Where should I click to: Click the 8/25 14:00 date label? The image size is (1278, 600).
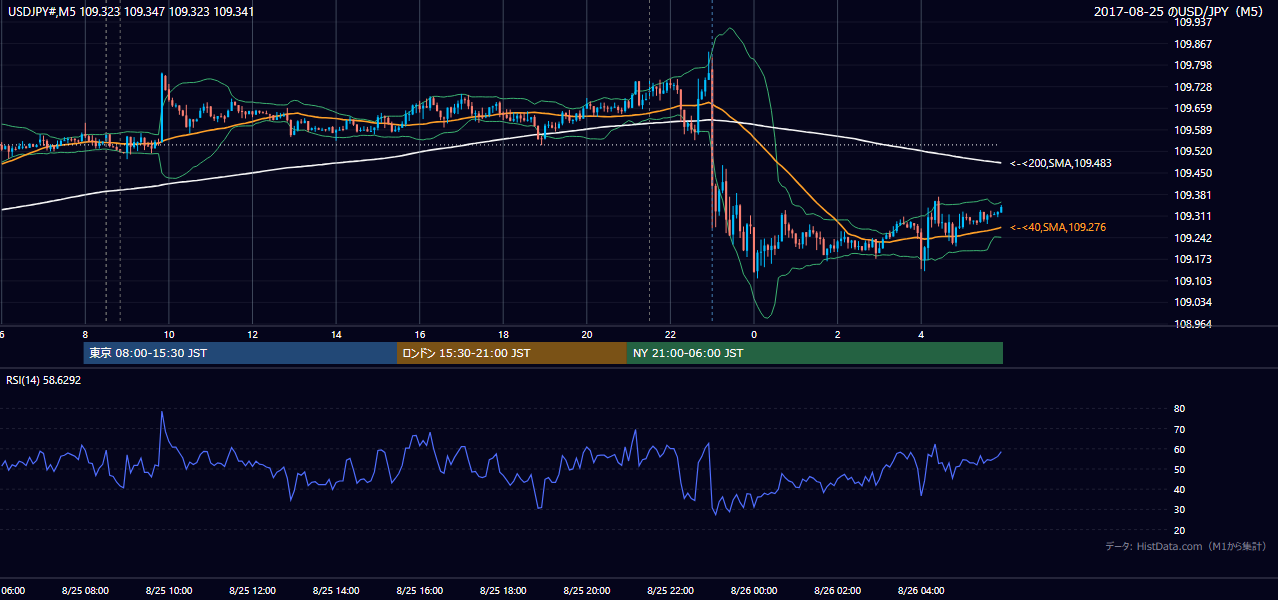tap(336, 590)
